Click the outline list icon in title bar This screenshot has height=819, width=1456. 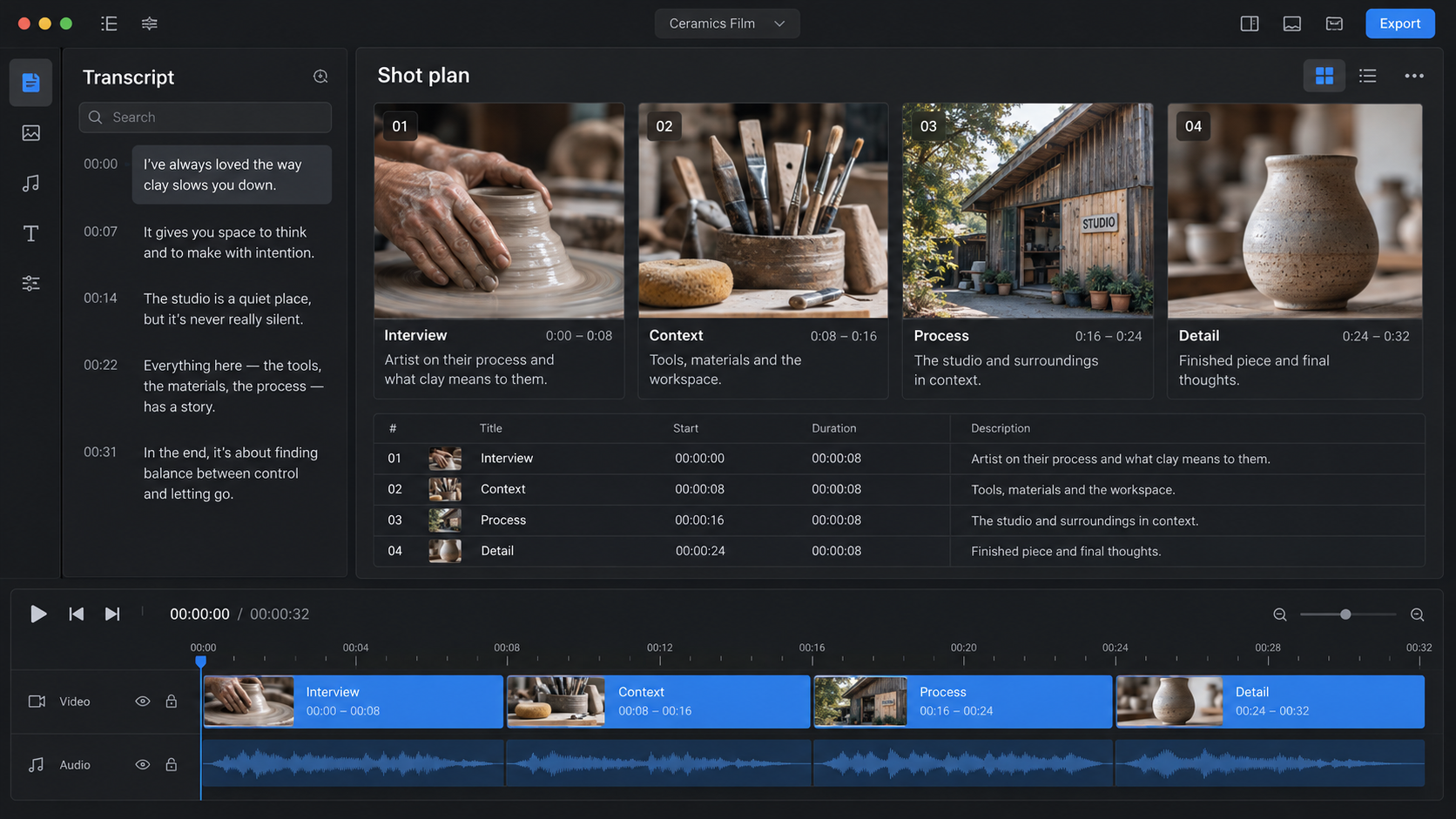[109, 23]
